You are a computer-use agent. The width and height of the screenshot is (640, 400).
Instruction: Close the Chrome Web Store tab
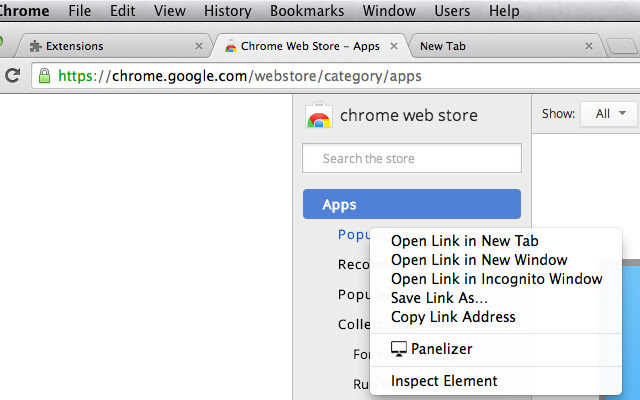coord(394,46)
